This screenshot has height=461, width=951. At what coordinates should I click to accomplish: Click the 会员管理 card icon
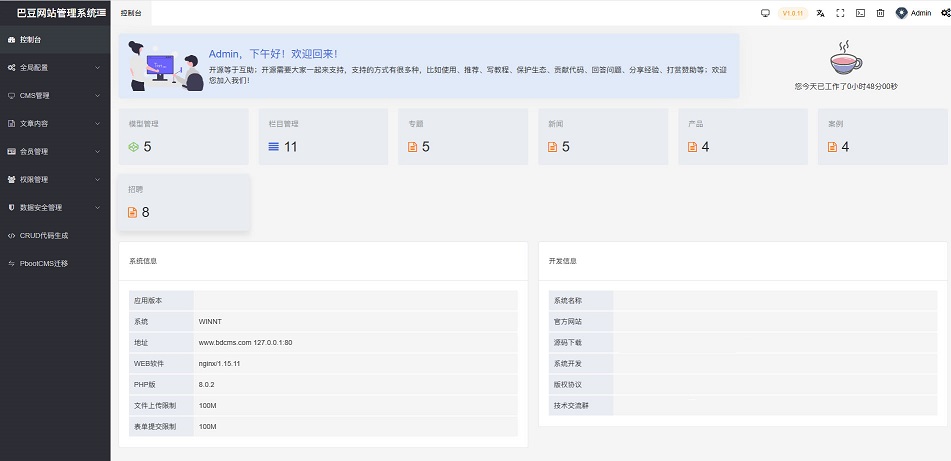point(12,152)
